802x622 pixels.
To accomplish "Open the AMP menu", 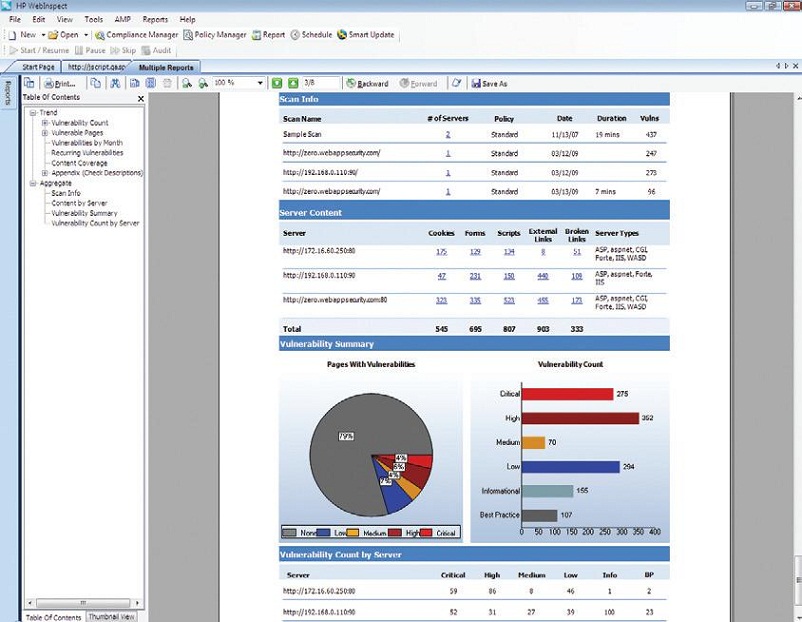I will point(123,19).
